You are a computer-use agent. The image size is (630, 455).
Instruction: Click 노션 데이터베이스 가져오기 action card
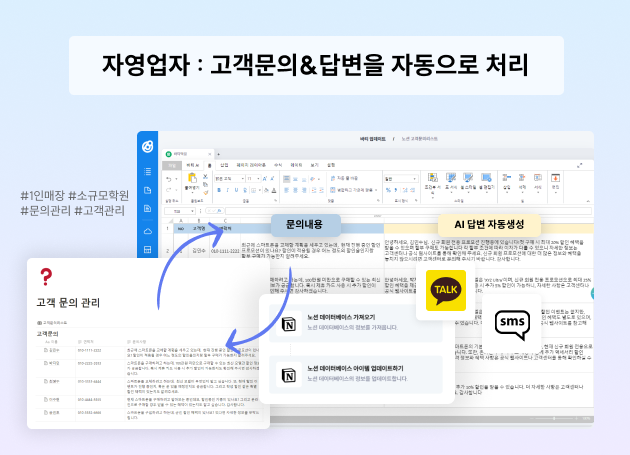pyautogui.click(x=356, y=323)
